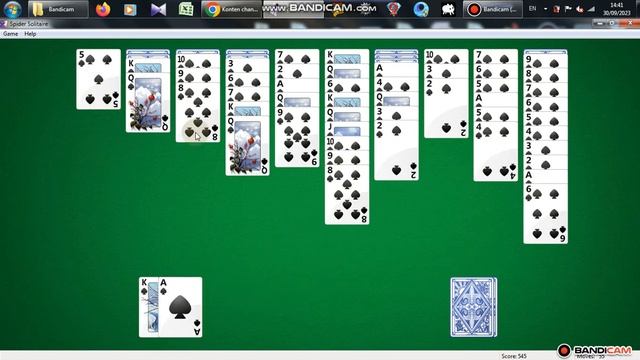Open the Bandicam folder taskbar button

point(58,9)
